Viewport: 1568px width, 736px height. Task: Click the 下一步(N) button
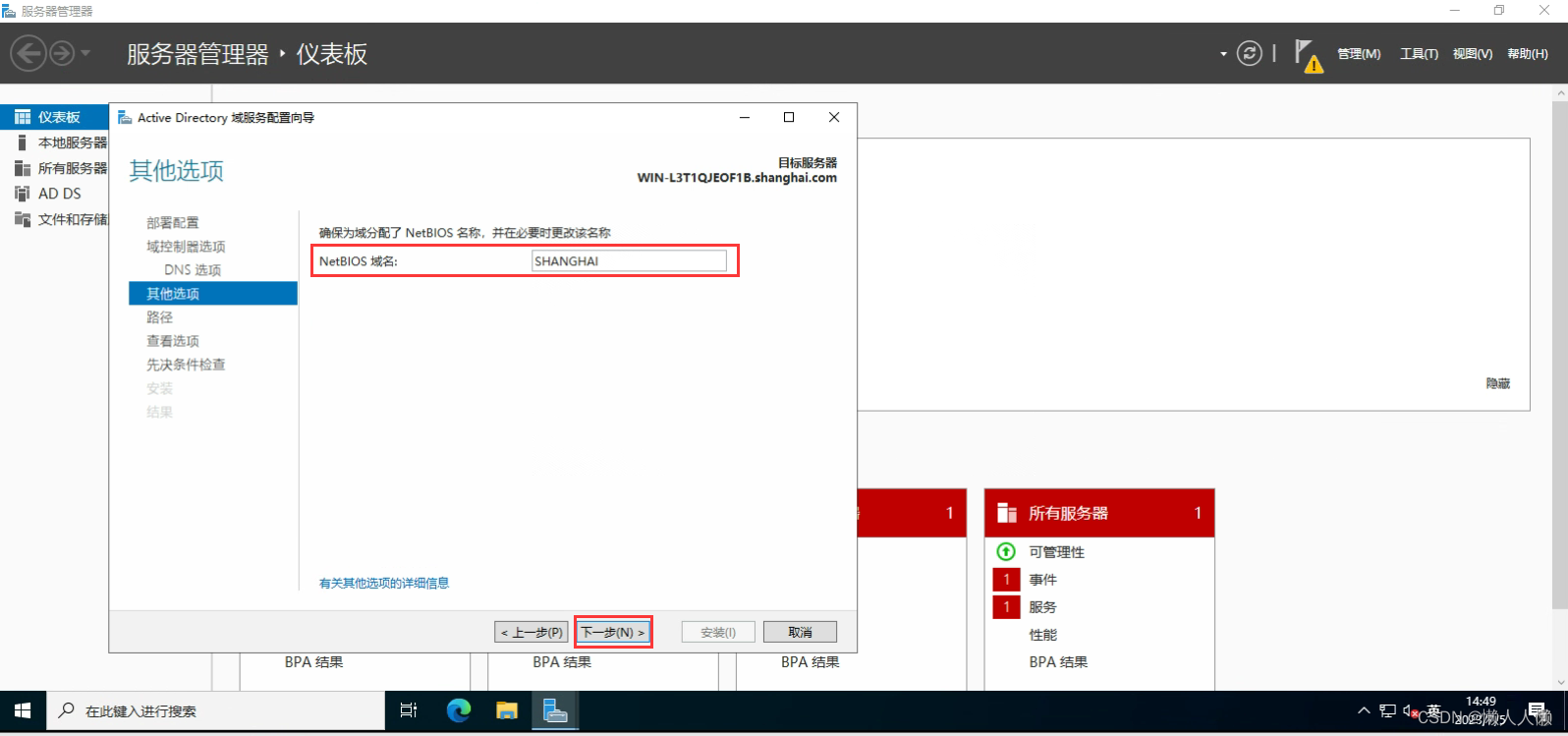click(613, 632)
